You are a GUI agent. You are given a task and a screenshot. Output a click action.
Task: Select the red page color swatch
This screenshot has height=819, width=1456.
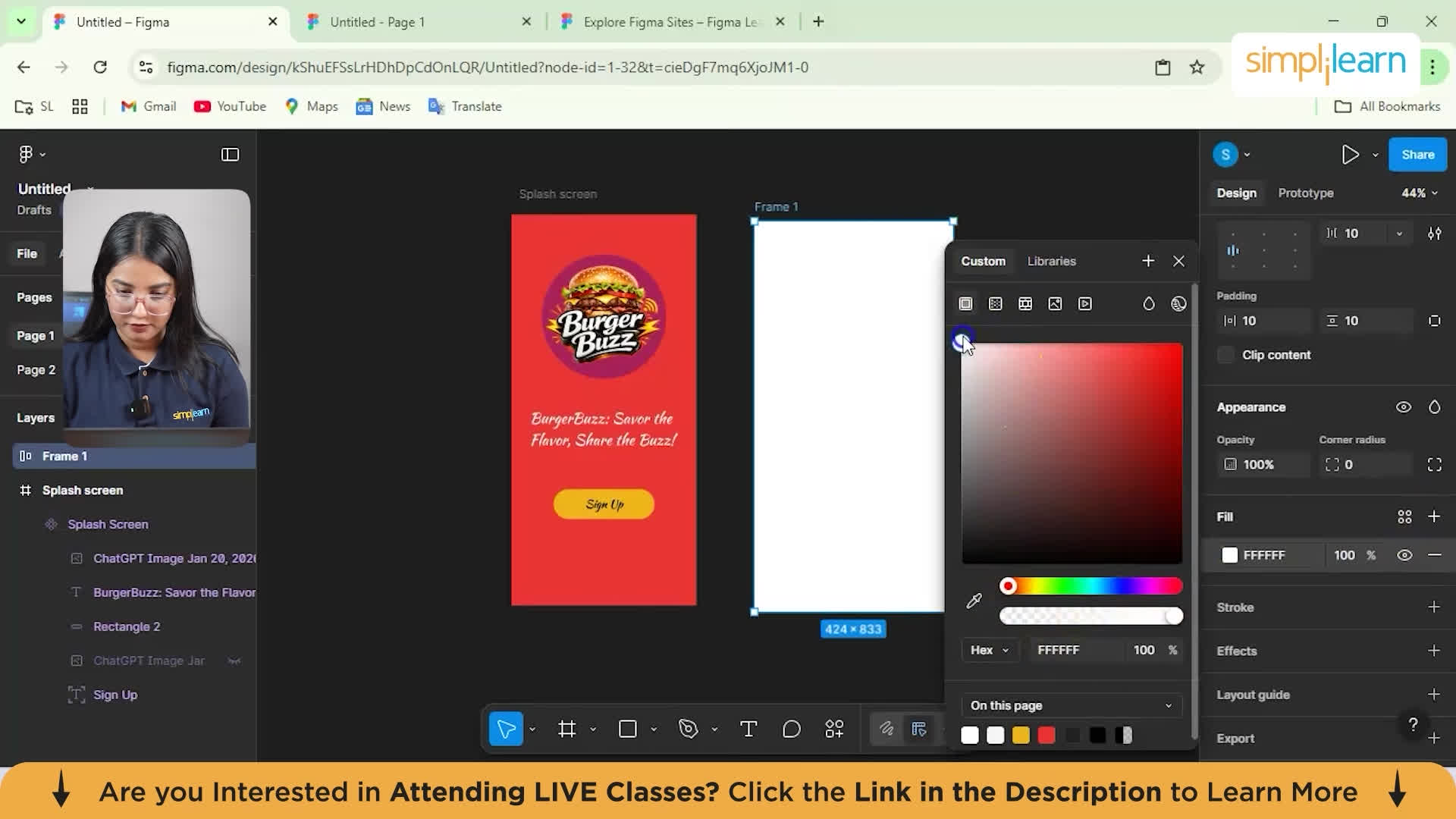(1046, 735)
